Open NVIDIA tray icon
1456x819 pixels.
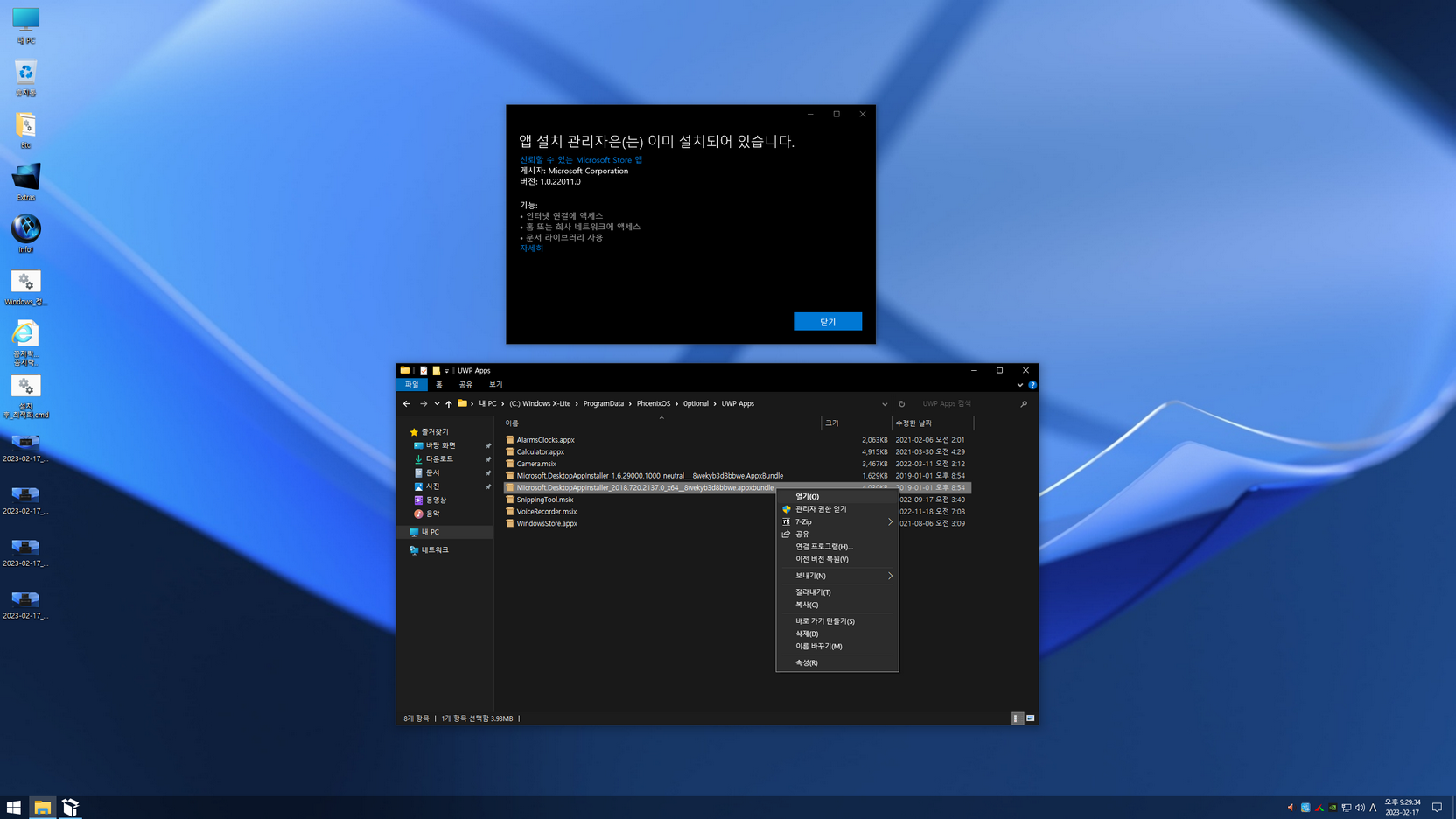pyautogui.click(x=1333, y=808)
